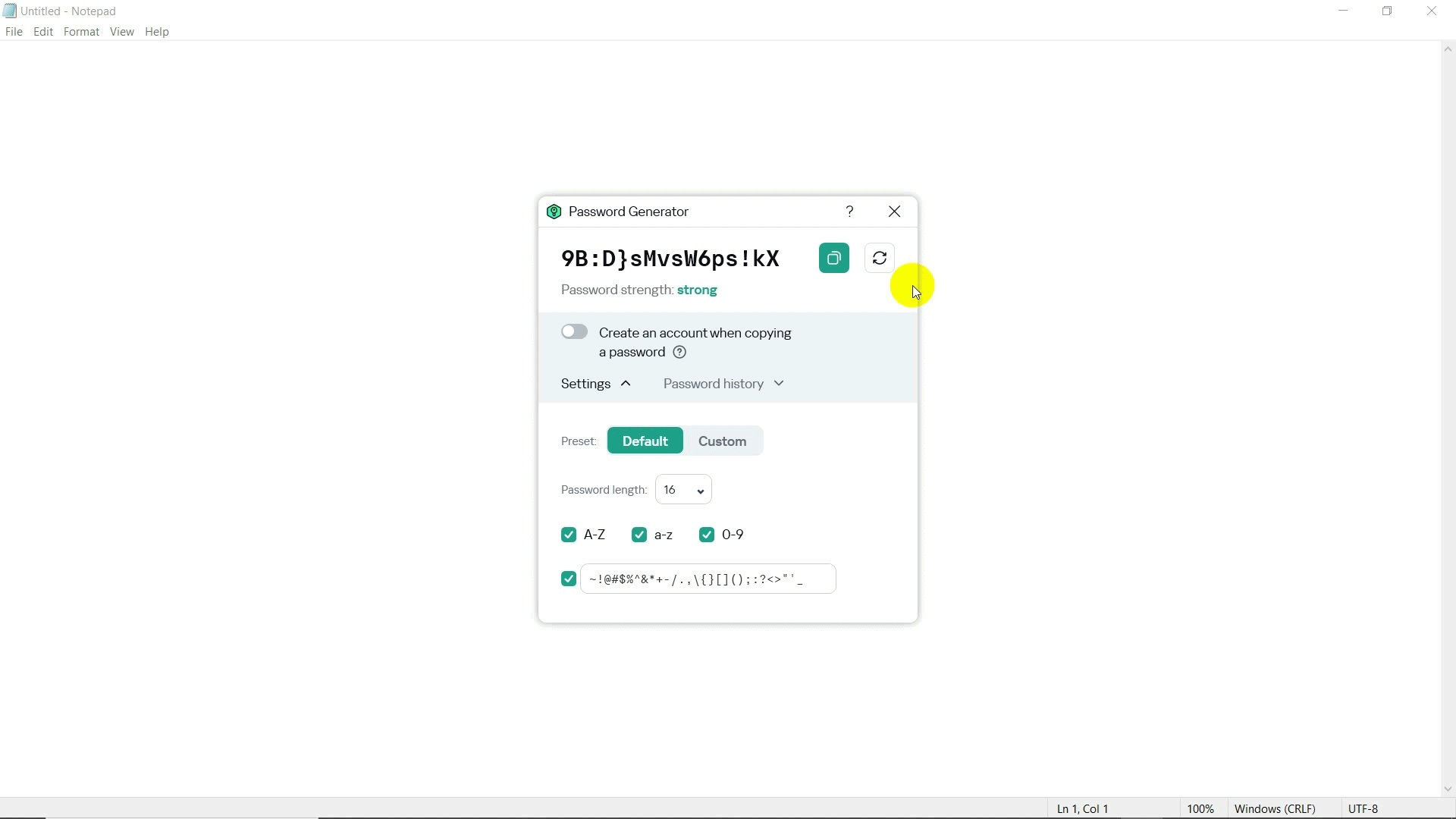Select the Custom preset
1456x819 pixels.
click(x=722, y=441)
